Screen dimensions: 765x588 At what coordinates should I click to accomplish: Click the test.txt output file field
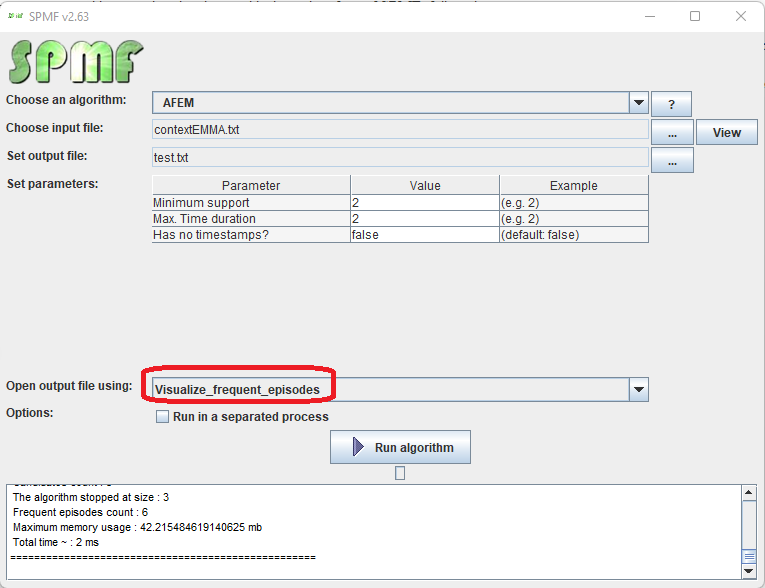[x=400, y=157]
